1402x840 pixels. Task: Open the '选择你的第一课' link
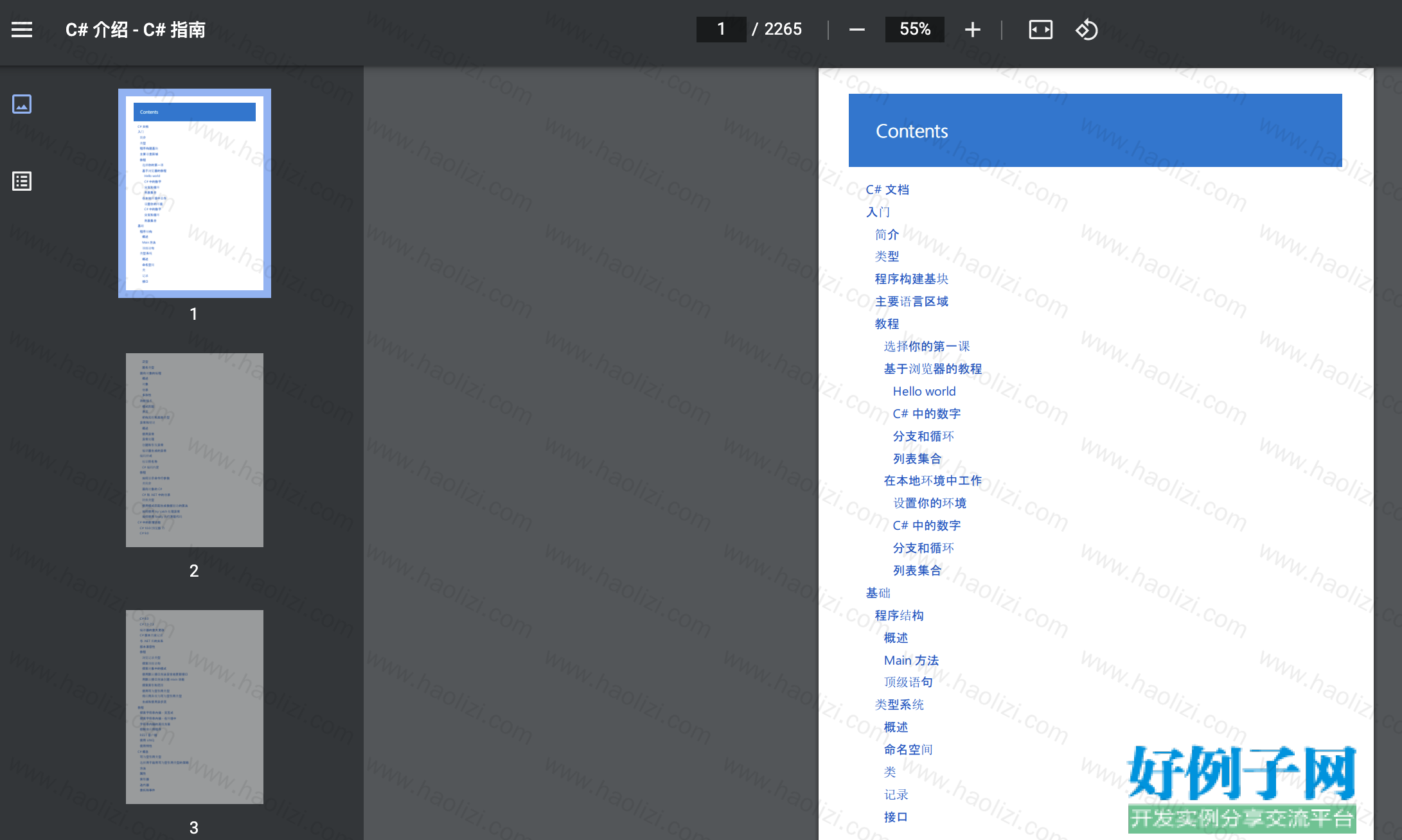tap(927, 346)
